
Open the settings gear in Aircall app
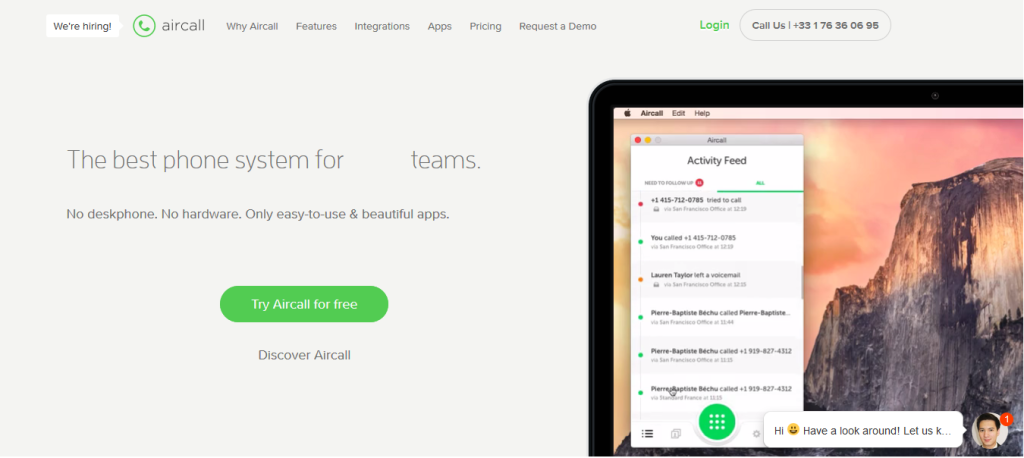click(x=756, y=434)
